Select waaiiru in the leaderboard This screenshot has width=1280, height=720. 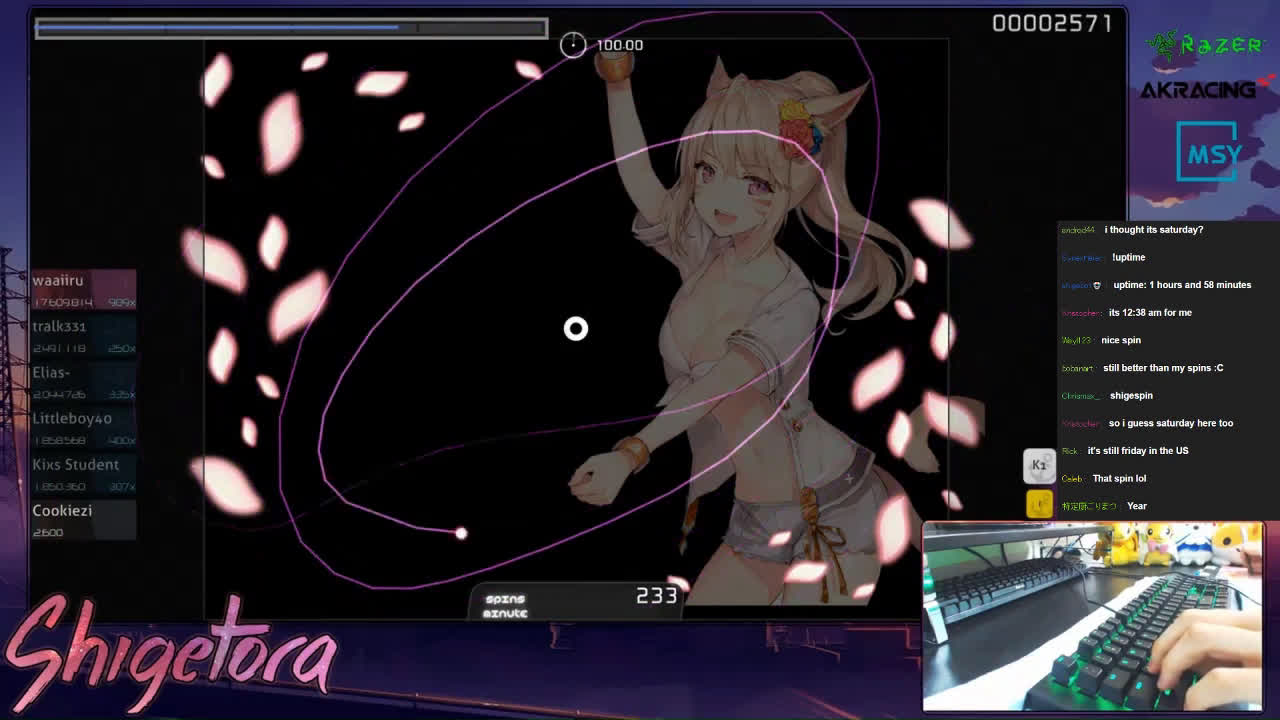84,290
